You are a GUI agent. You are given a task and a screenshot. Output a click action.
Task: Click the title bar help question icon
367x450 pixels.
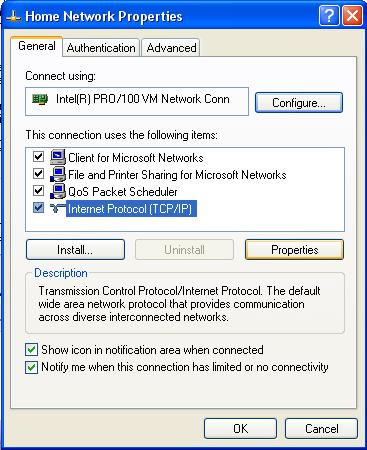point(329,15)
